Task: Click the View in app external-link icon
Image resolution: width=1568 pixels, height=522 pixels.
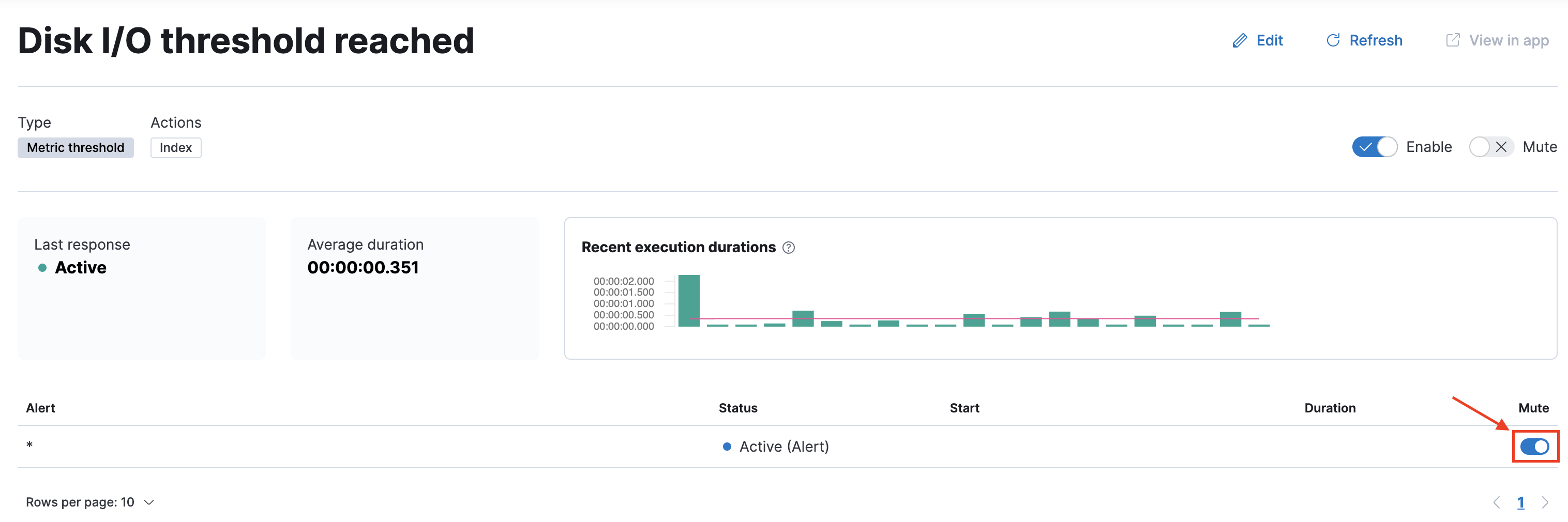Action: (x=1452, y=40)
